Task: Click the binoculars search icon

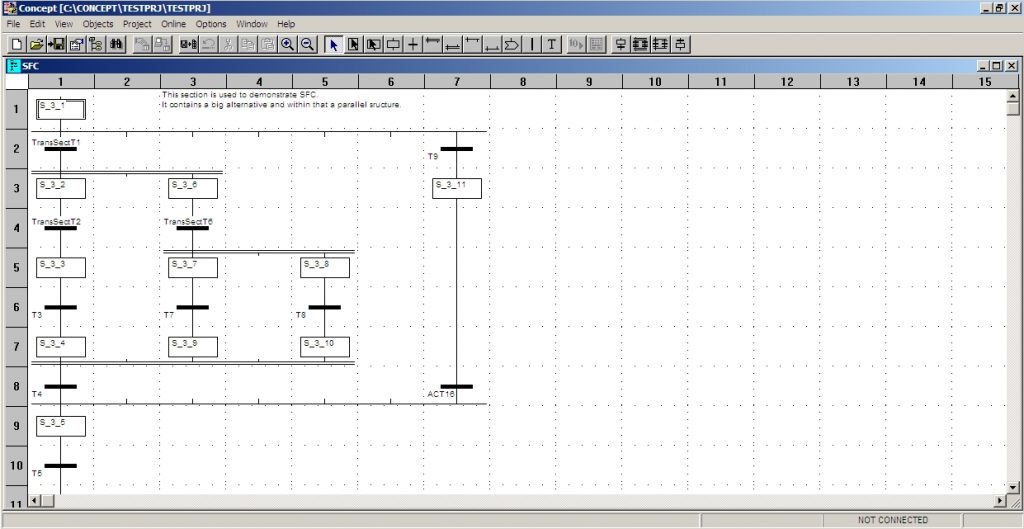Action: click(x=116, y=44)
